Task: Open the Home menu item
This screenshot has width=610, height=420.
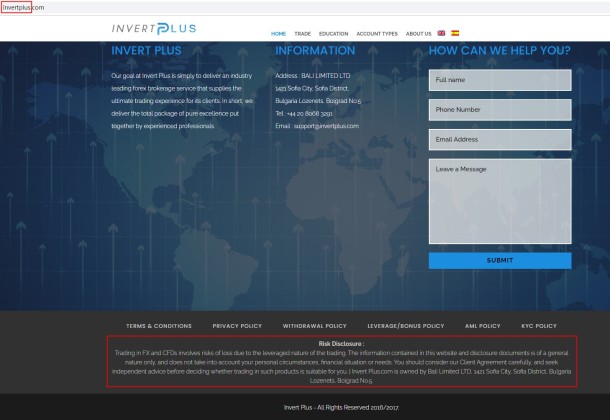Action: (x=278, y=34)
